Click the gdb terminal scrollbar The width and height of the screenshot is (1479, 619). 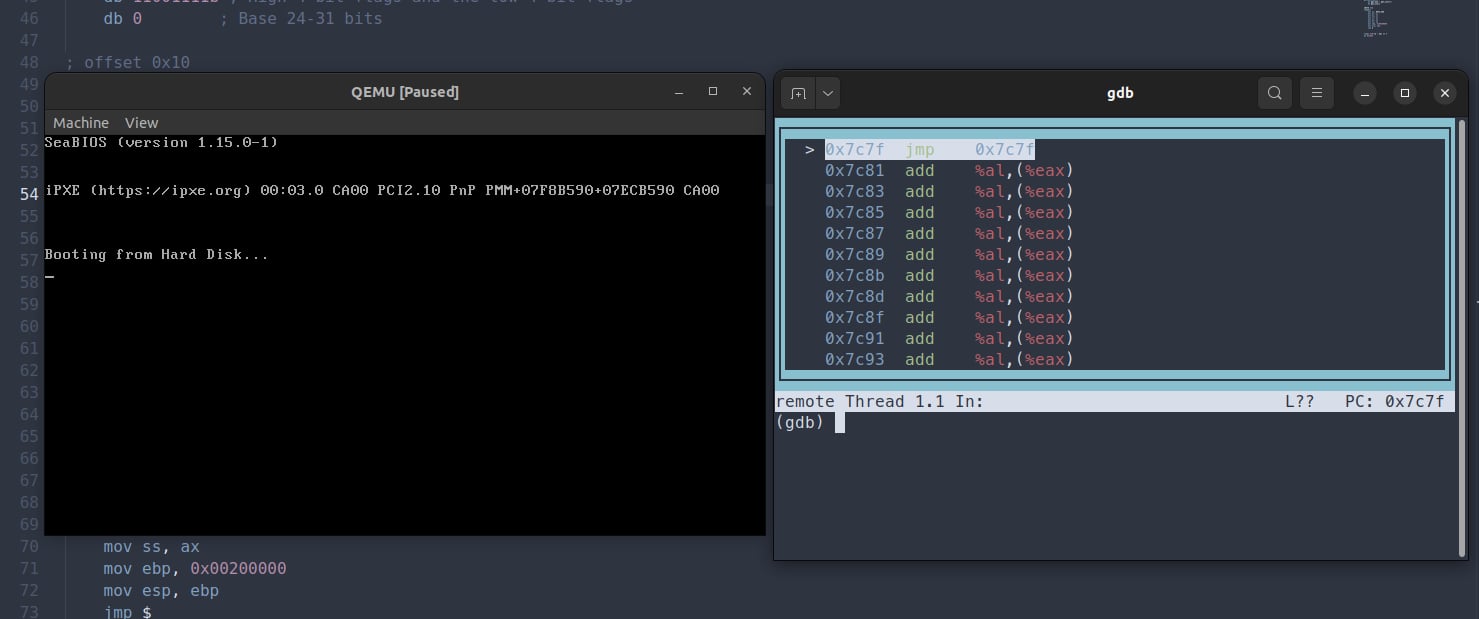click(x=1461, y=336)
